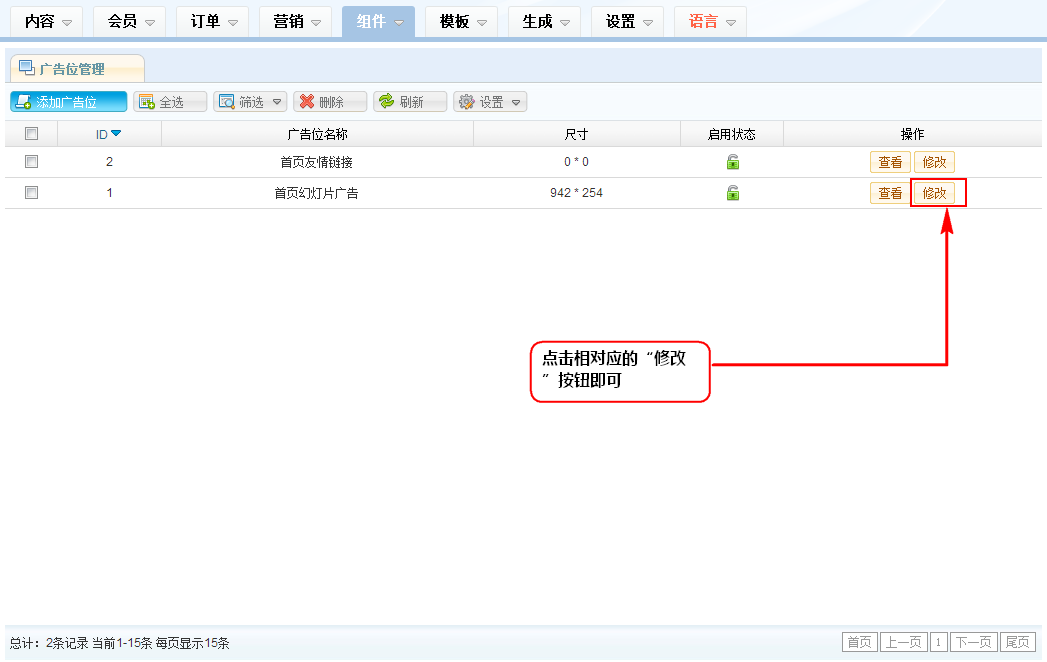Open the 内容 menu
1047x662 pixels.
46,22
